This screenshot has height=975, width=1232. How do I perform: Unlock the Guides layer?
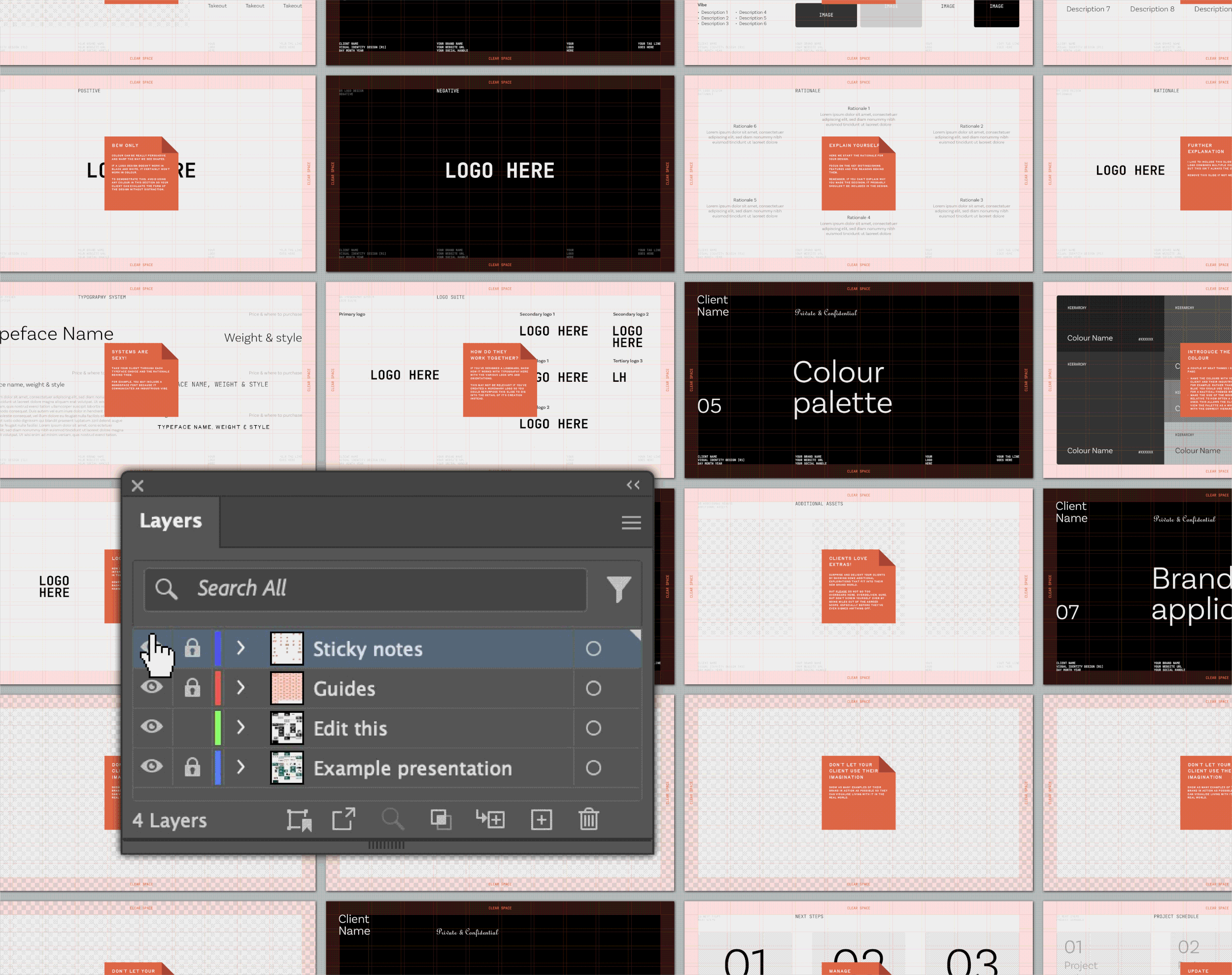coord(192,688)
